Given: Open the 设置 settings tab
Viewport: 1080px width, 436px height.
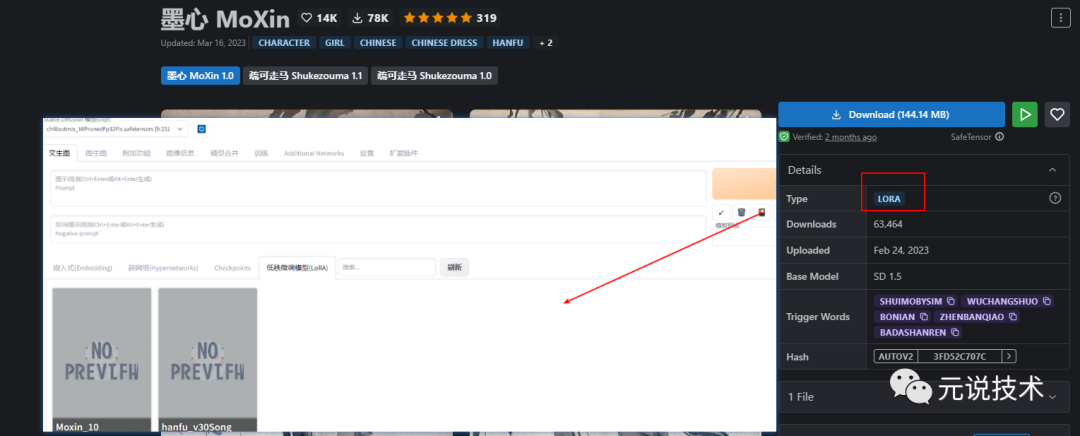Looking at the screenshot, I should pos(366,153).
